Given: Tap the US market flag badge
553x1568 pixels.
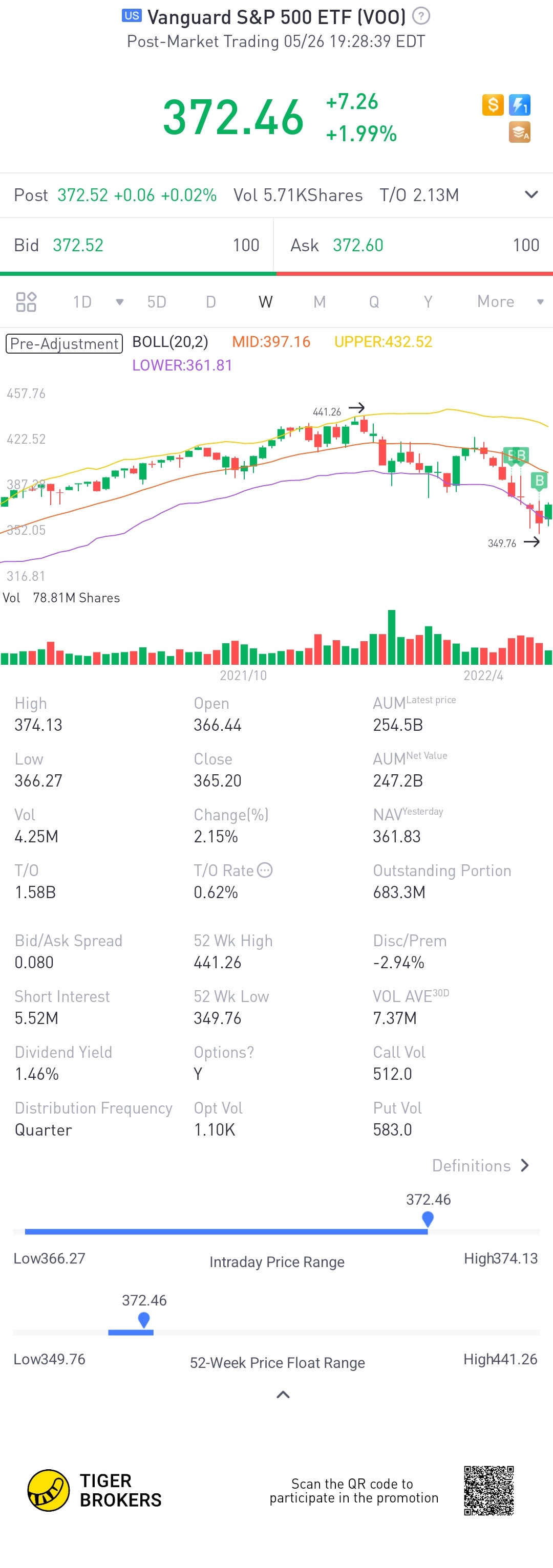Looking at the screenshot, I should tap(132, 16).
